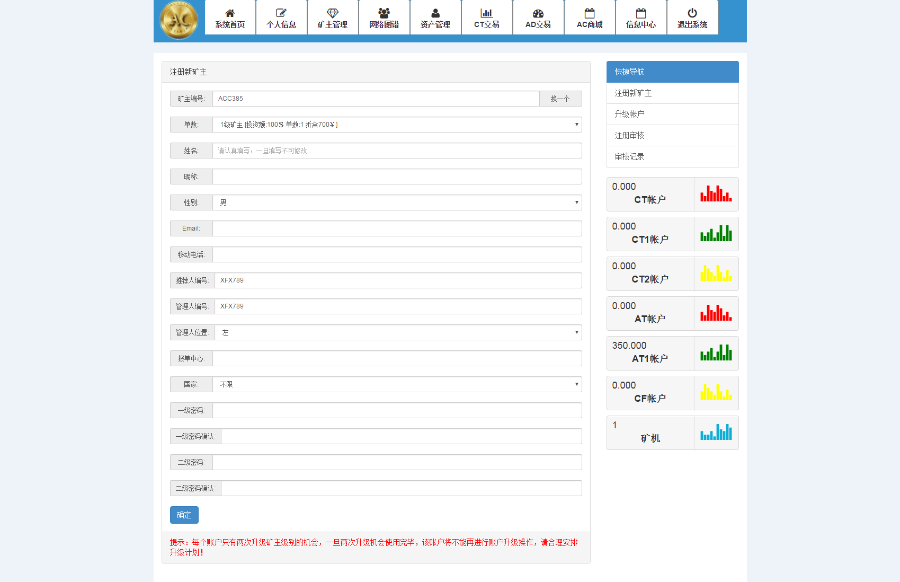900x582 pixels.
Task: Click the red bar chart beside AT帐户
Action: point(716,313)
